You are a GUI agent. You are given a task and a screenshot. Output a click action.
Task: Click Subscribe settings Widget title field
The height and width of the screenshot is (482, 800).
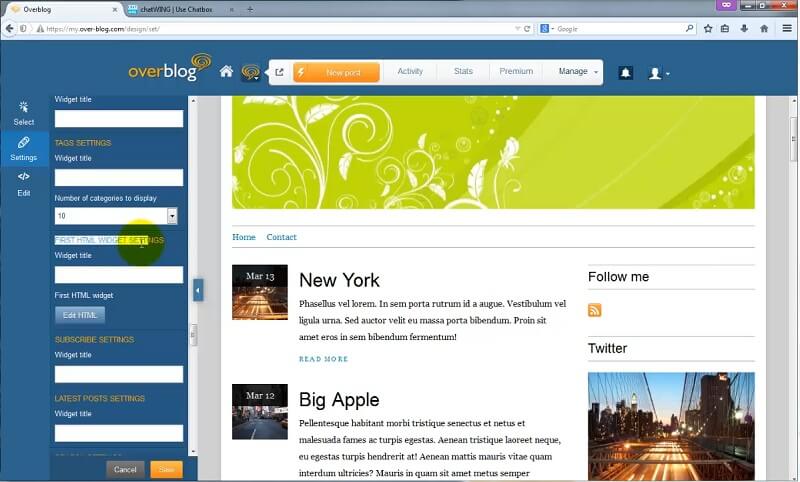coord(119,374)
